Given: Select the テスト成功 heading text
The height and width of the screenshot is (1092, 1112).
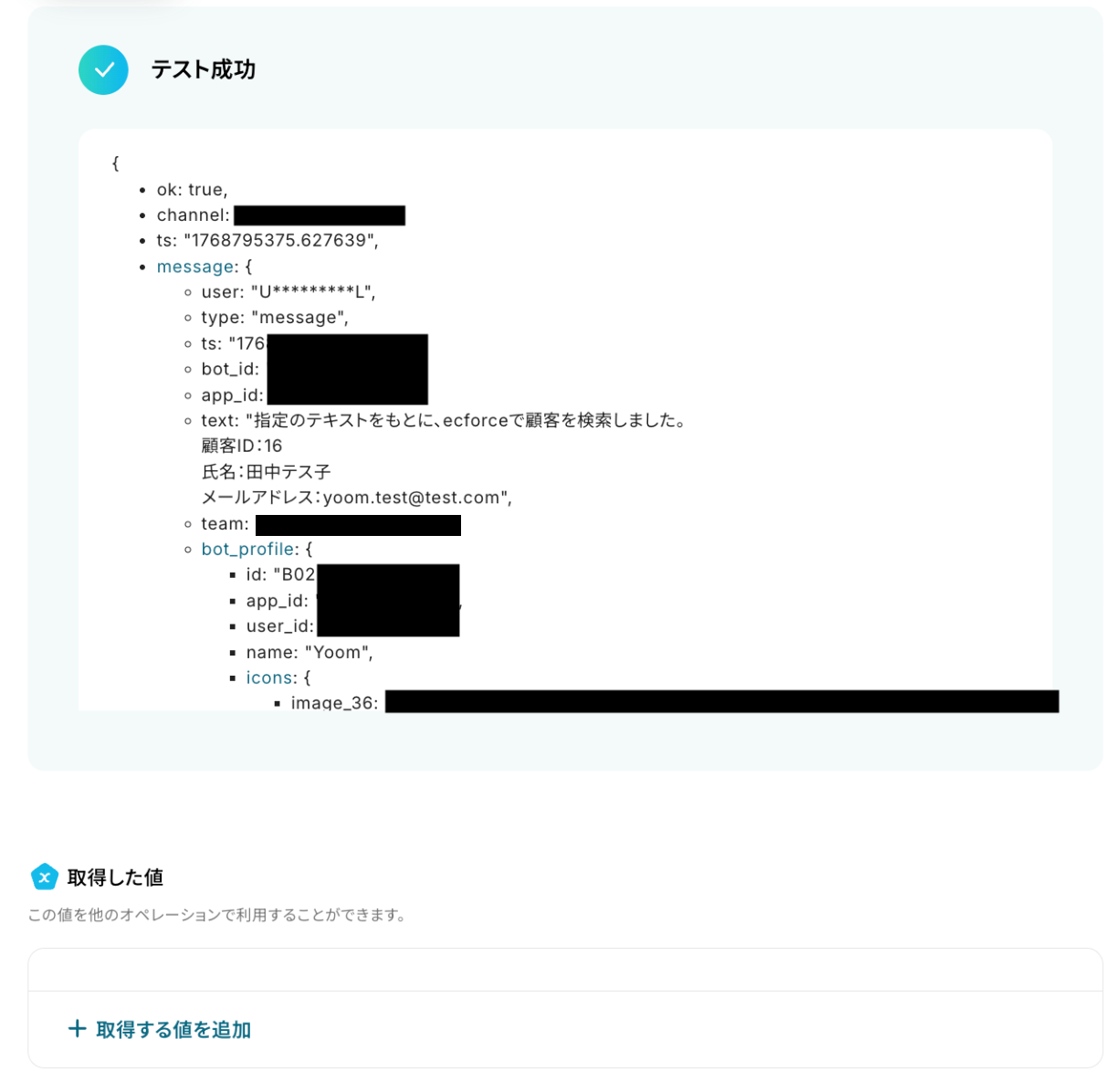Looking at the screenshot, I should [203, 69].
